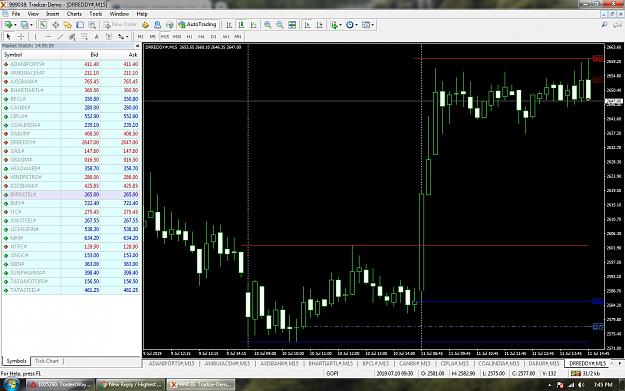This screenshot has height=391, width=625.
Task: Open the CIPLA#,M15 chart tab
Action: pyautogui.click(x=454, y=363)
